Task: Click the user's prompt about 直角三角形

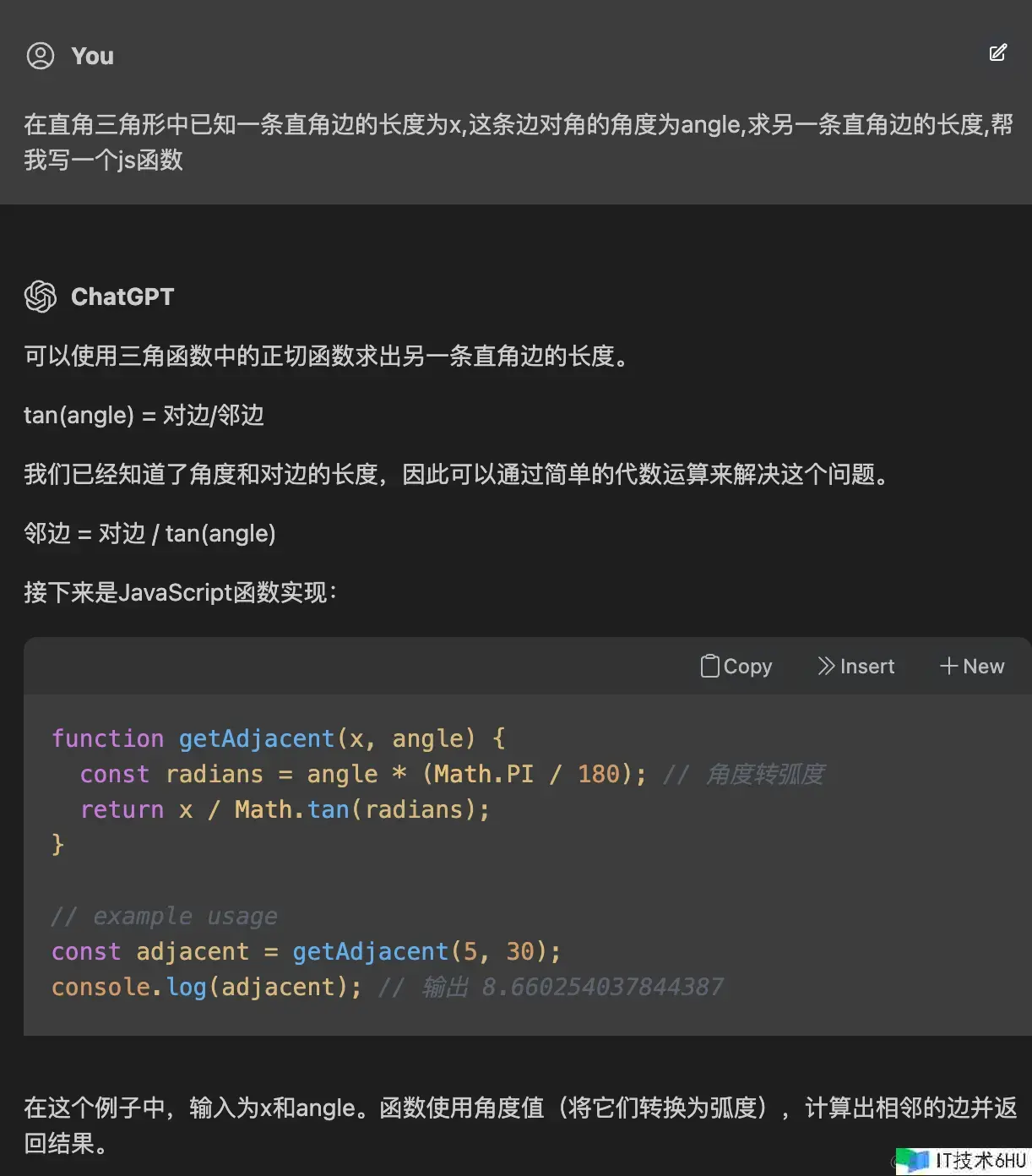Action: coord(518,142)
